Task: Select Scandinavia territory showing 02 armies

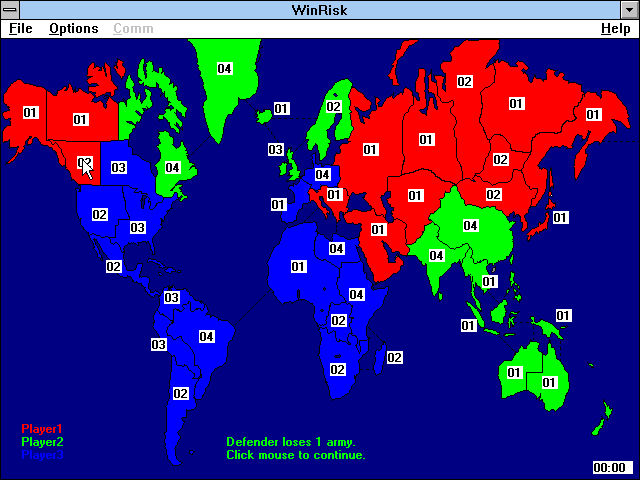Action: (333, 107)
